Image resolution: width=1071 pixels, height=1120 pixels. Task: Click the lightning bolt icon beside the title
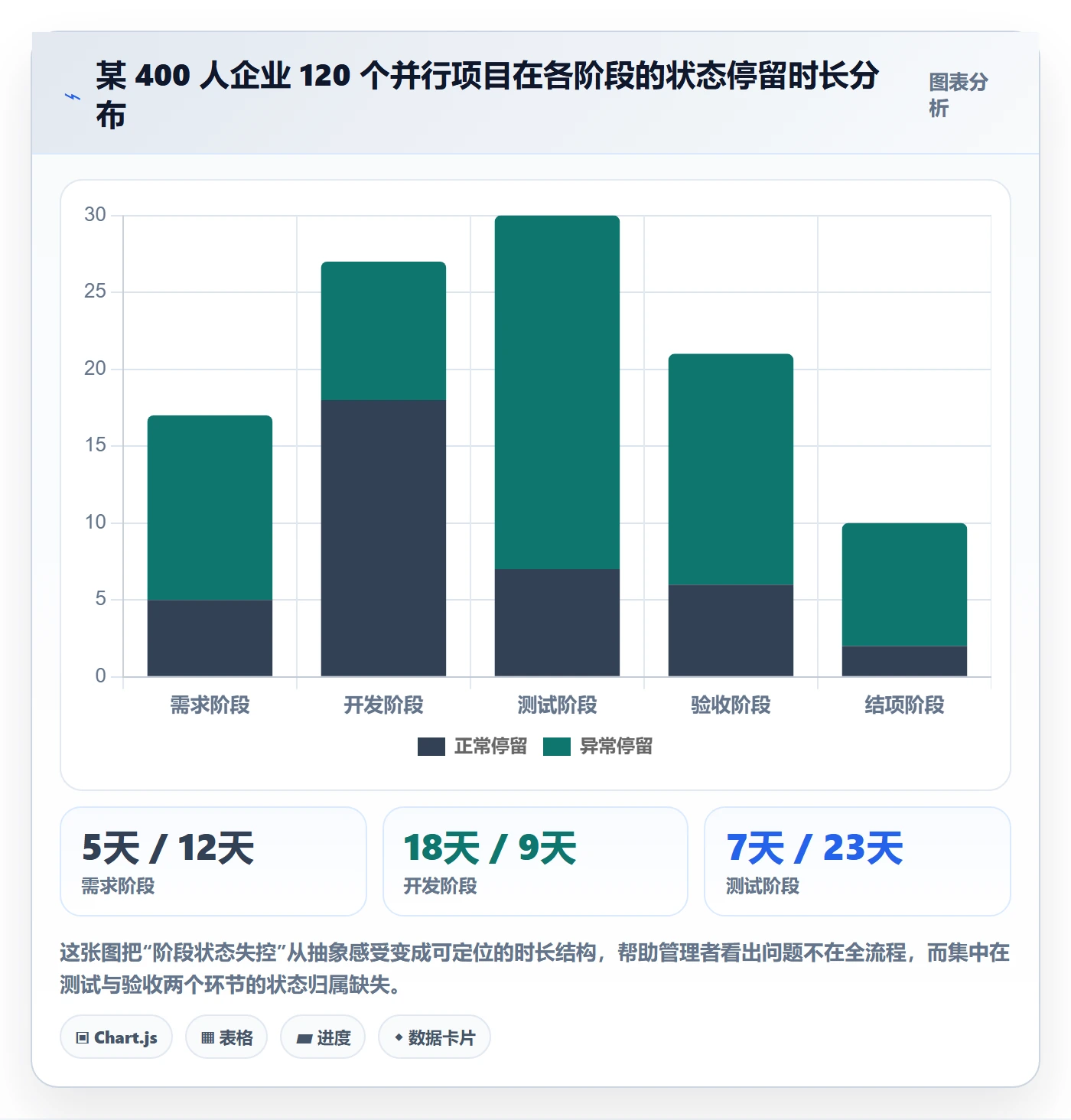point(73,96)
